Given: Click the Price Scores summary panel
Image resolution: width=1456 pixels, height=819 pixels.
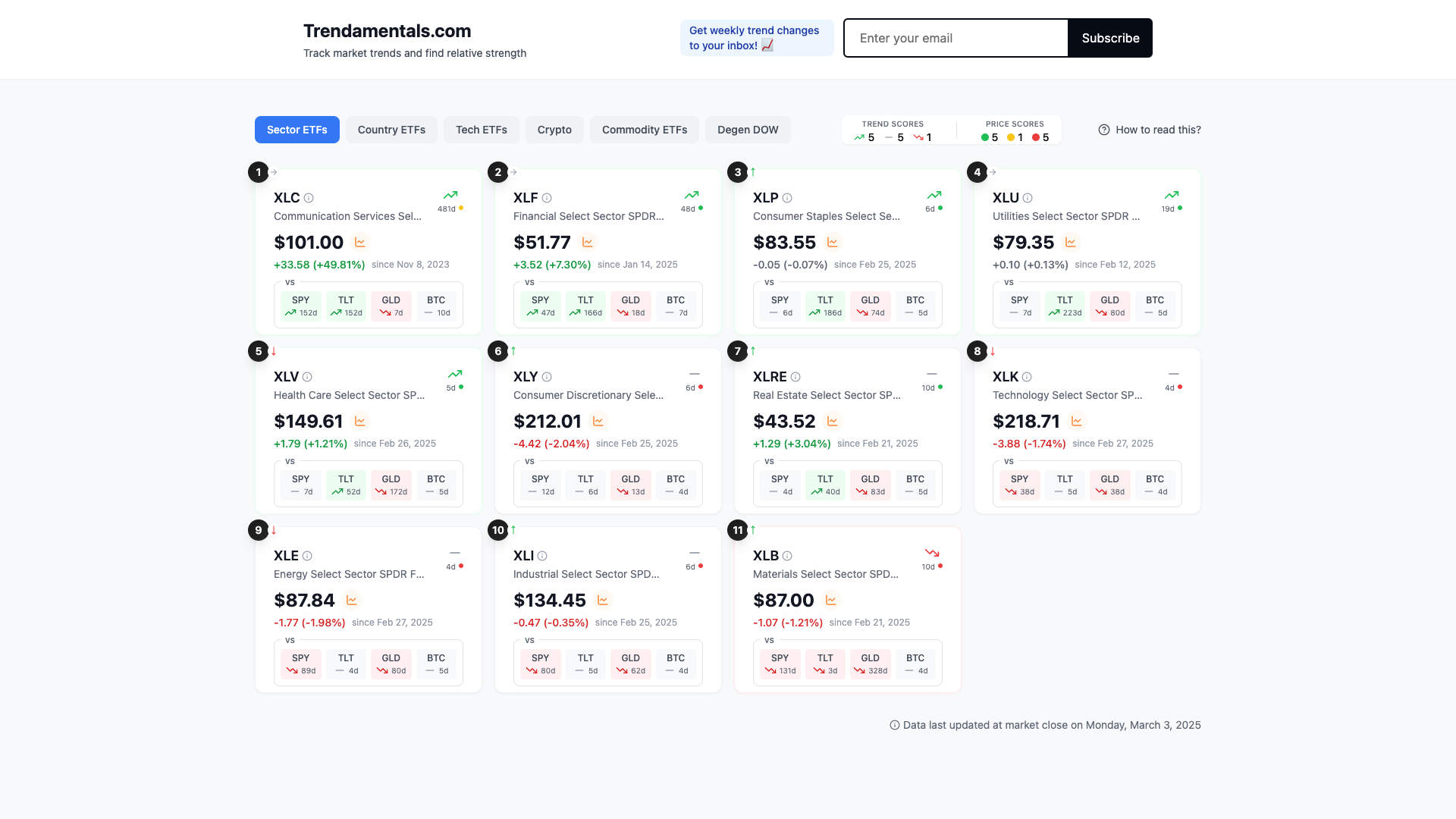Looking at the screenshot, I should [1015, 130].
